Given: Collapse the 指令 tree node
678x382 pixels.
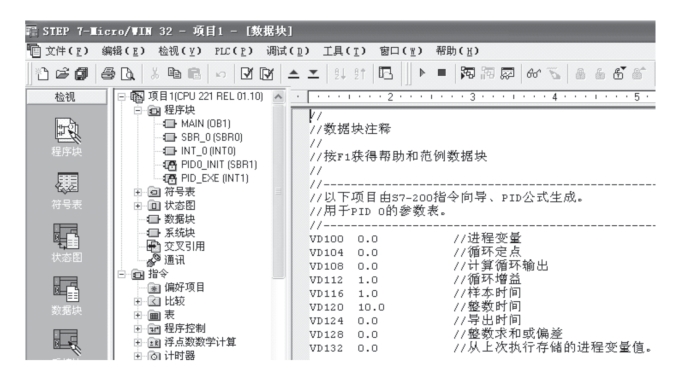Looking at the screenshot, I should pyautogui.click(x=122, y=274).
